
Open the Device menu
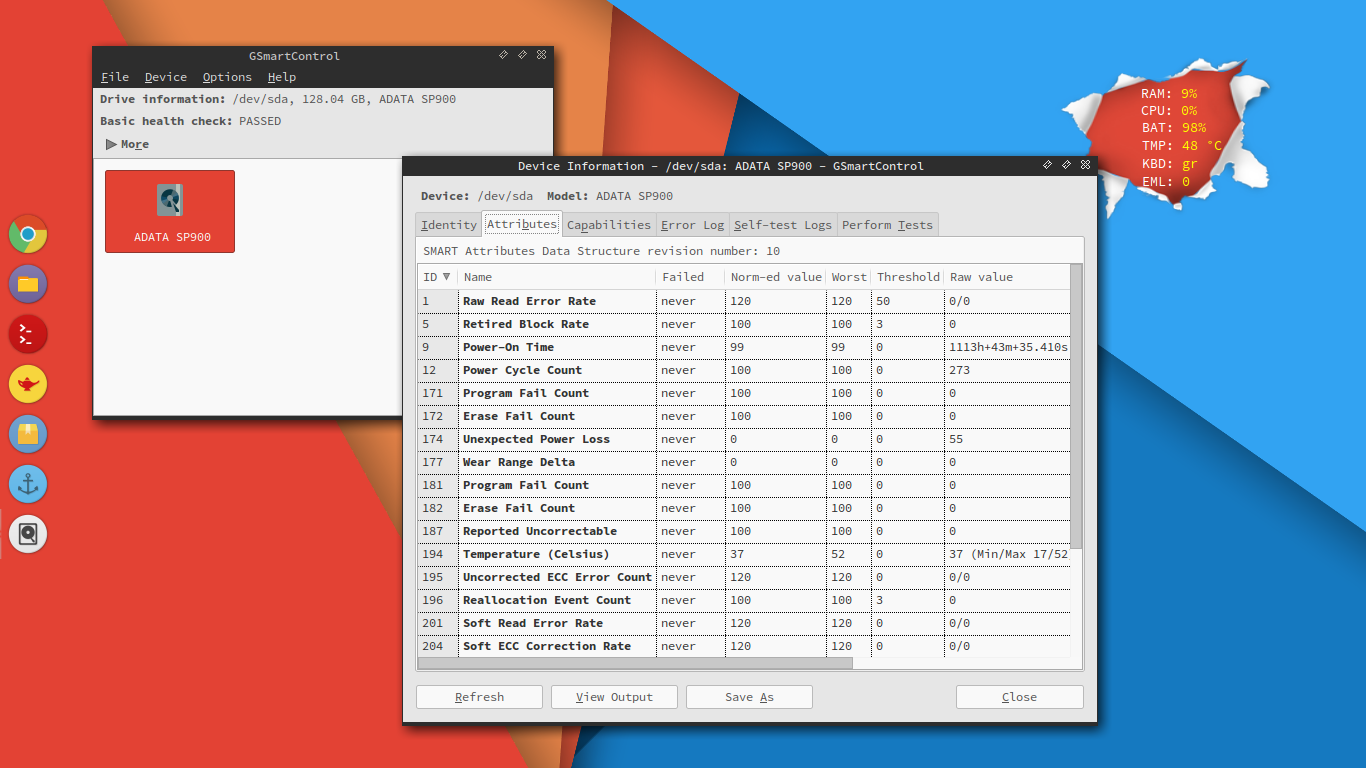point(166,77)
